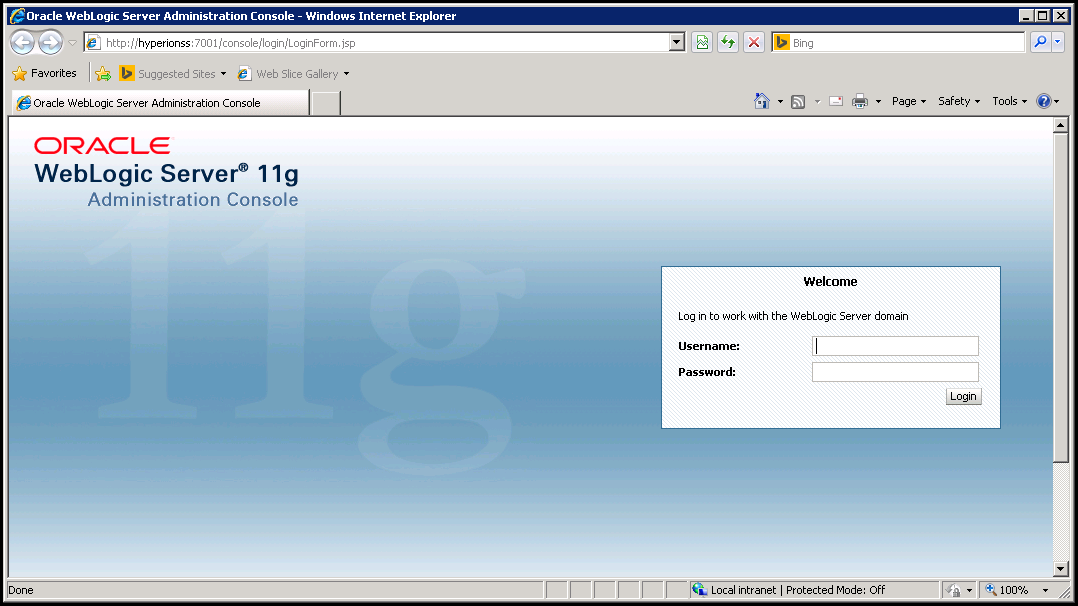Open the Tools menu

(1009, 101)
